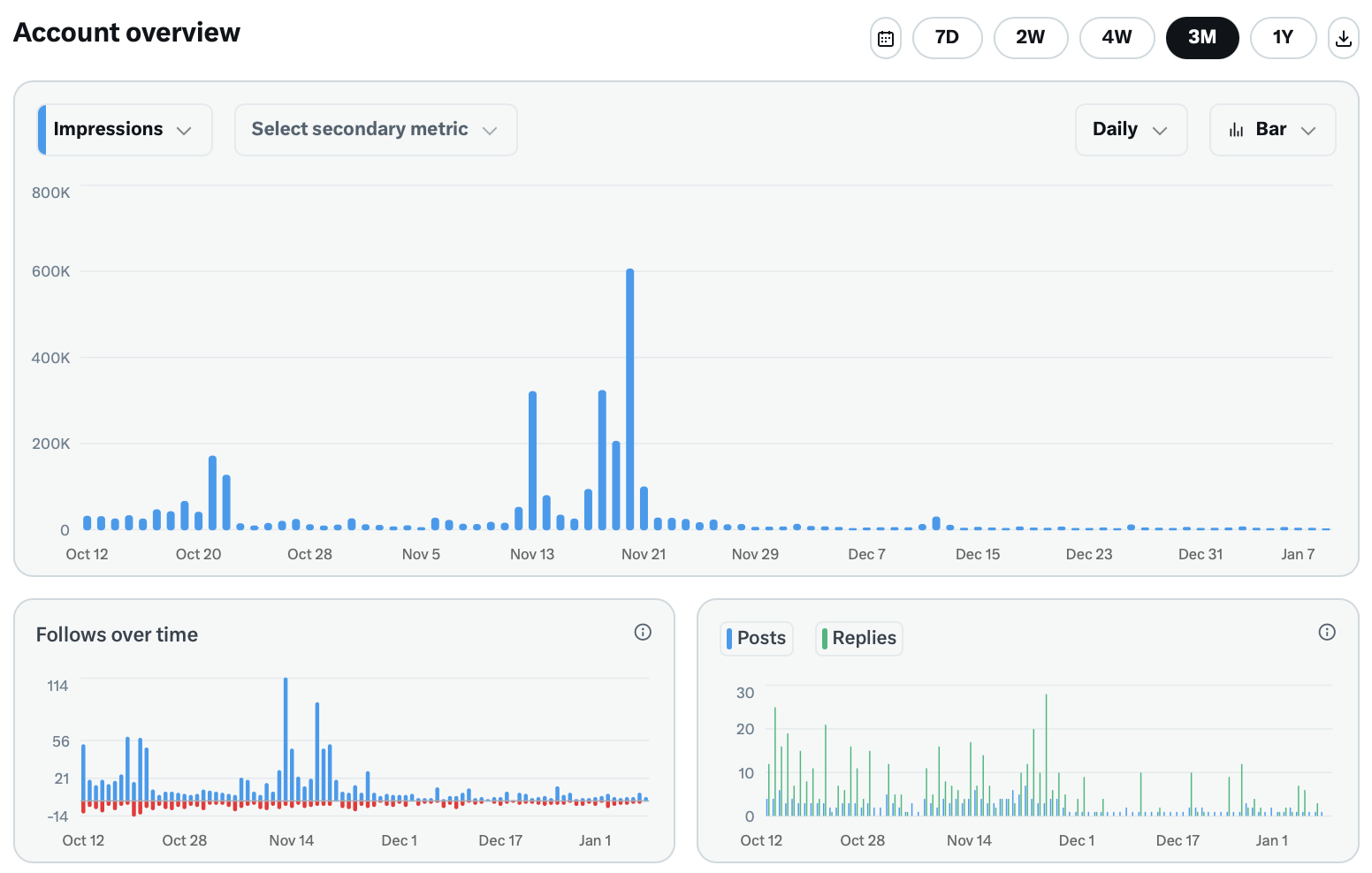
Task: Toggle the Replies series visibility
Action: click(858, 638)
